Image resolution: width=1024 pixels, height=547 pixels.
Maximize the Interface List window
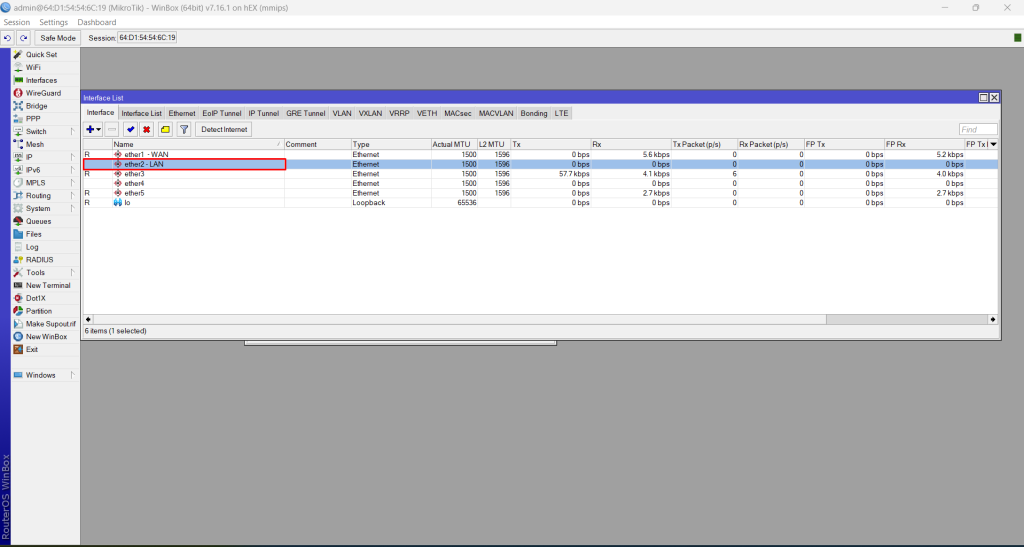point(983,97)
